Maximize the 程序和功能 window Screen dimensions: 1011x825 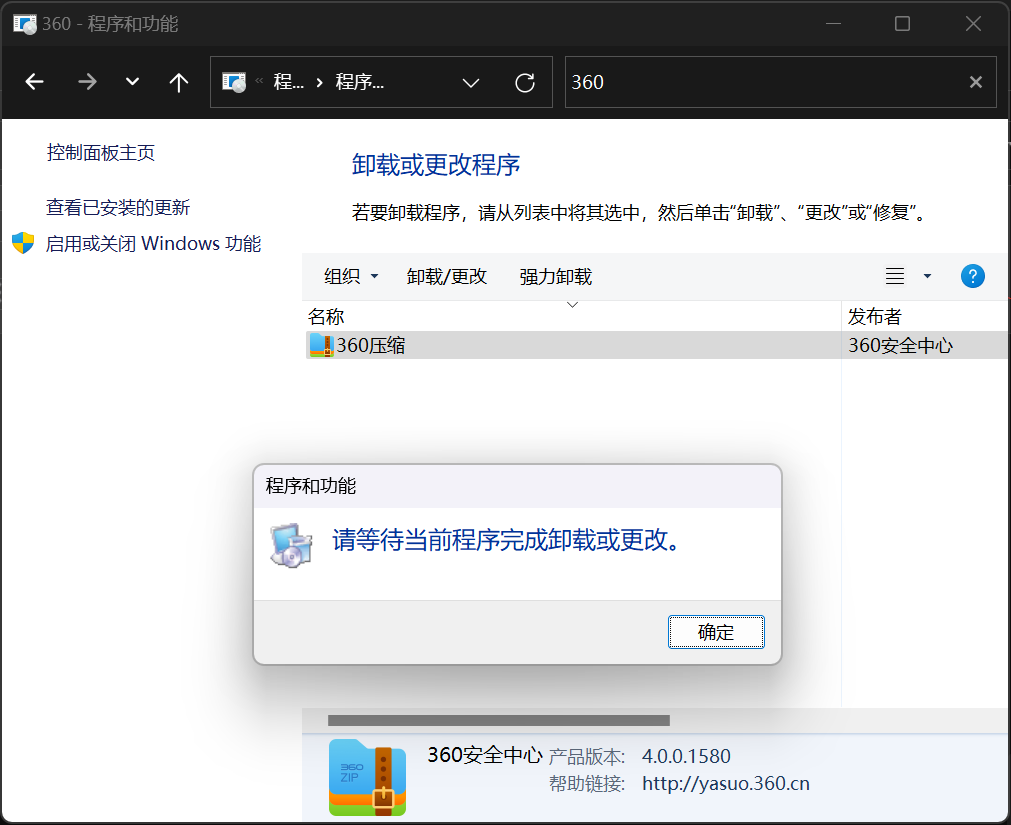coord(902,24)
